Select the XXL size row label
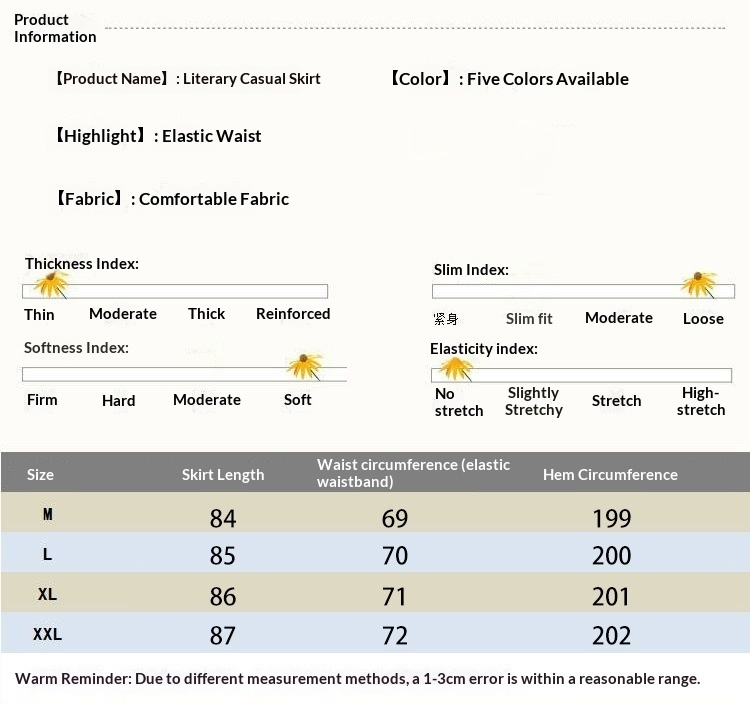 point(47,635)
